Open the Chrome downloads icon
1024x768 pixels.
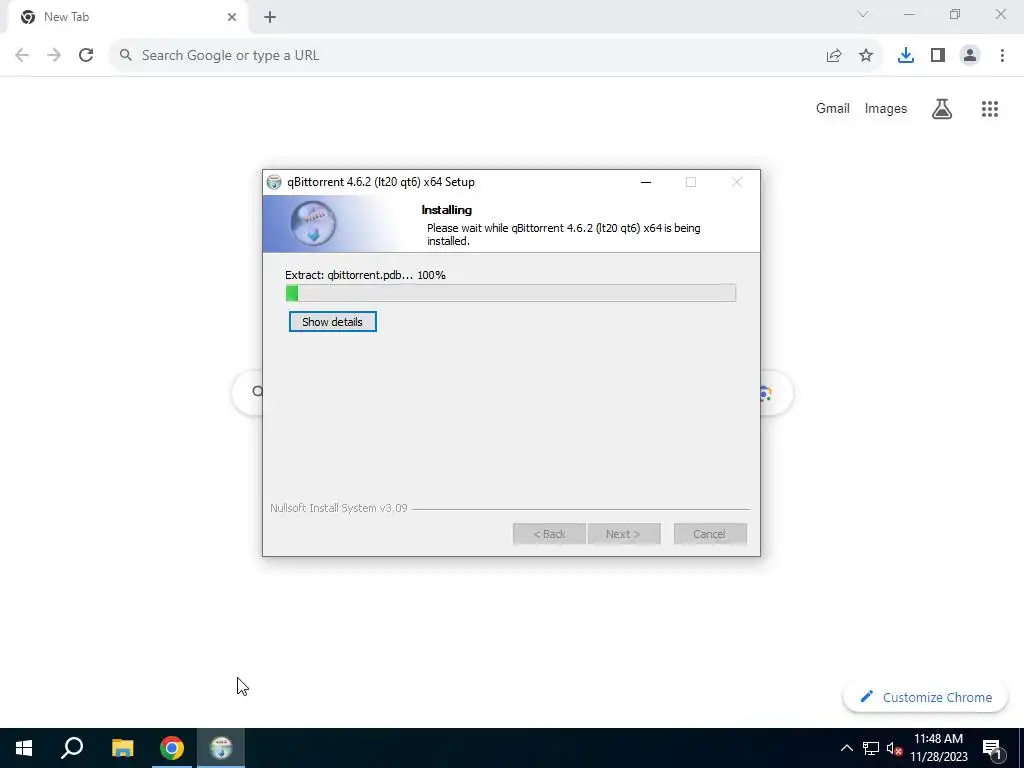point(906,56)
